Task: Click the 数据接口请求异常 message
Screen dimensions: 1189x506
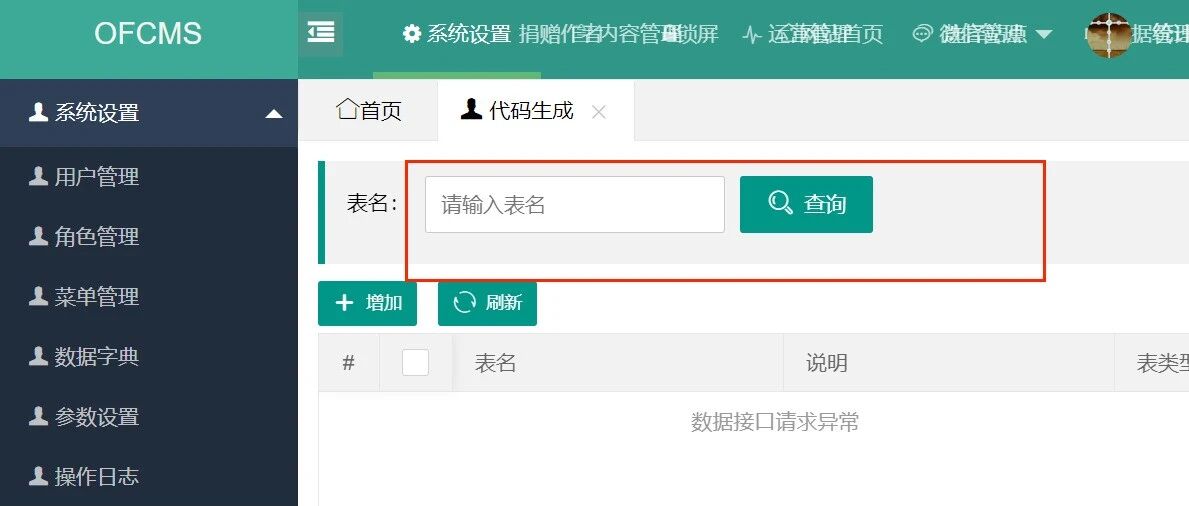Action: click(775, 422)
